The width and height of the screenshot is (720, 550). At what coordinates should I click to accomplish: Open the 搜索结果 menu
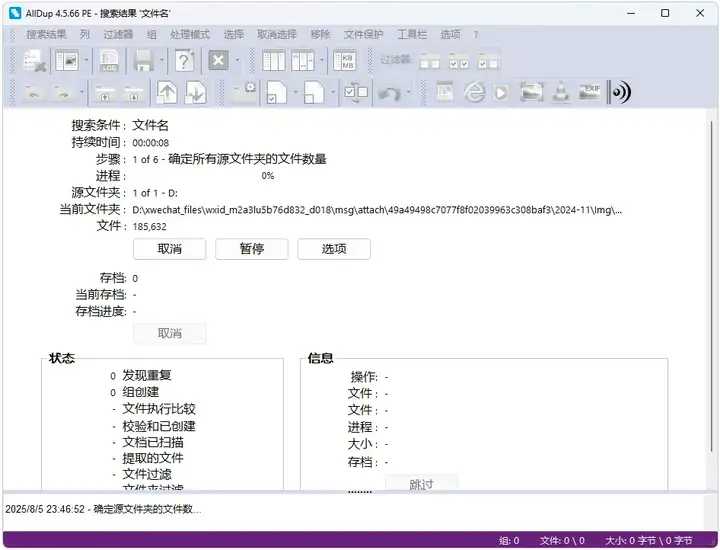(46, 34)
